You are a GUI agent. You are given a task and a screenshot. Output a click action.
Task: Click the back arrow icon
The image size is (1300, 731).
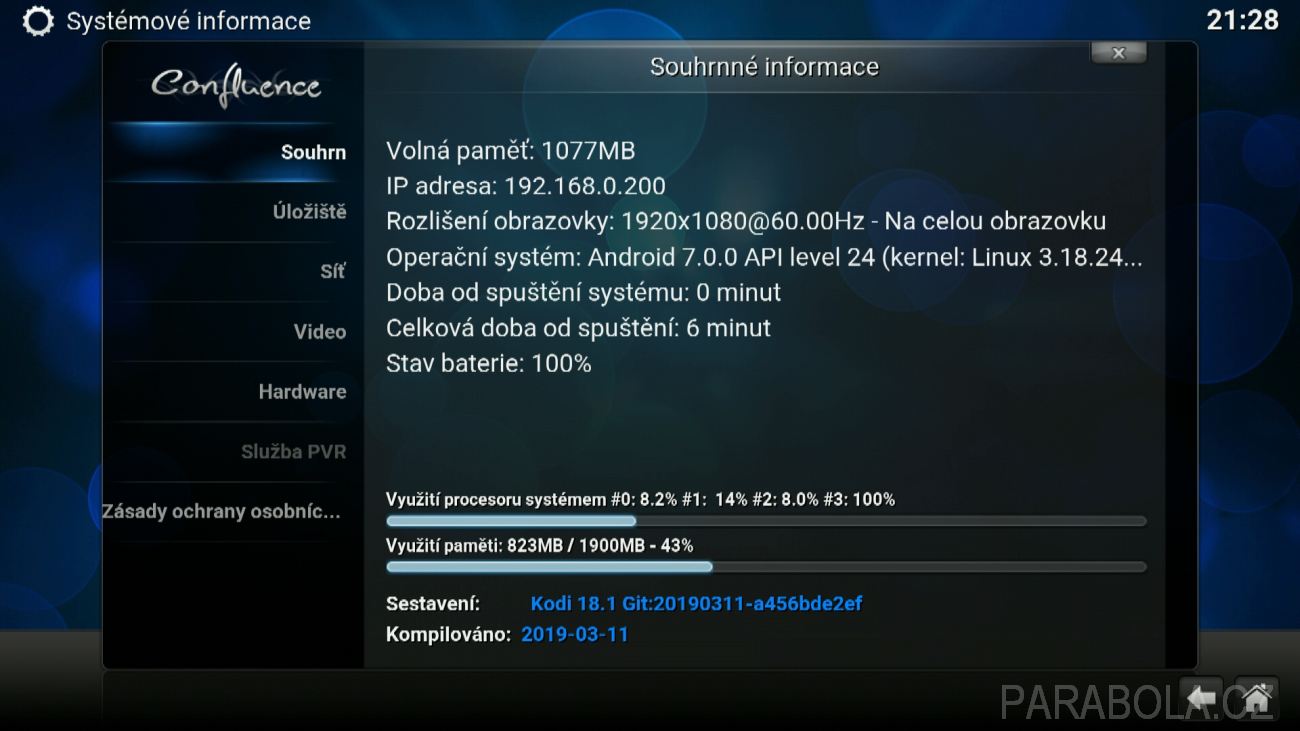pyautogui.click(x=1203, y=695)
